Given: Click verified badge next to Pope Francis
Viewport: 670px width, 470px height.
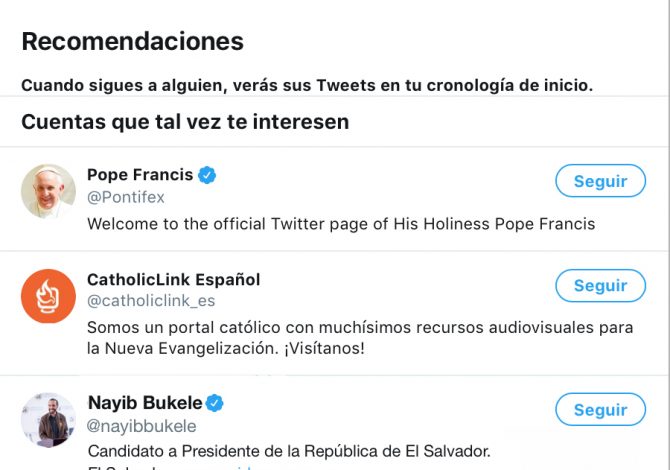Looking at the screenshot, I should pyautogui.click(x=207, y=175).
